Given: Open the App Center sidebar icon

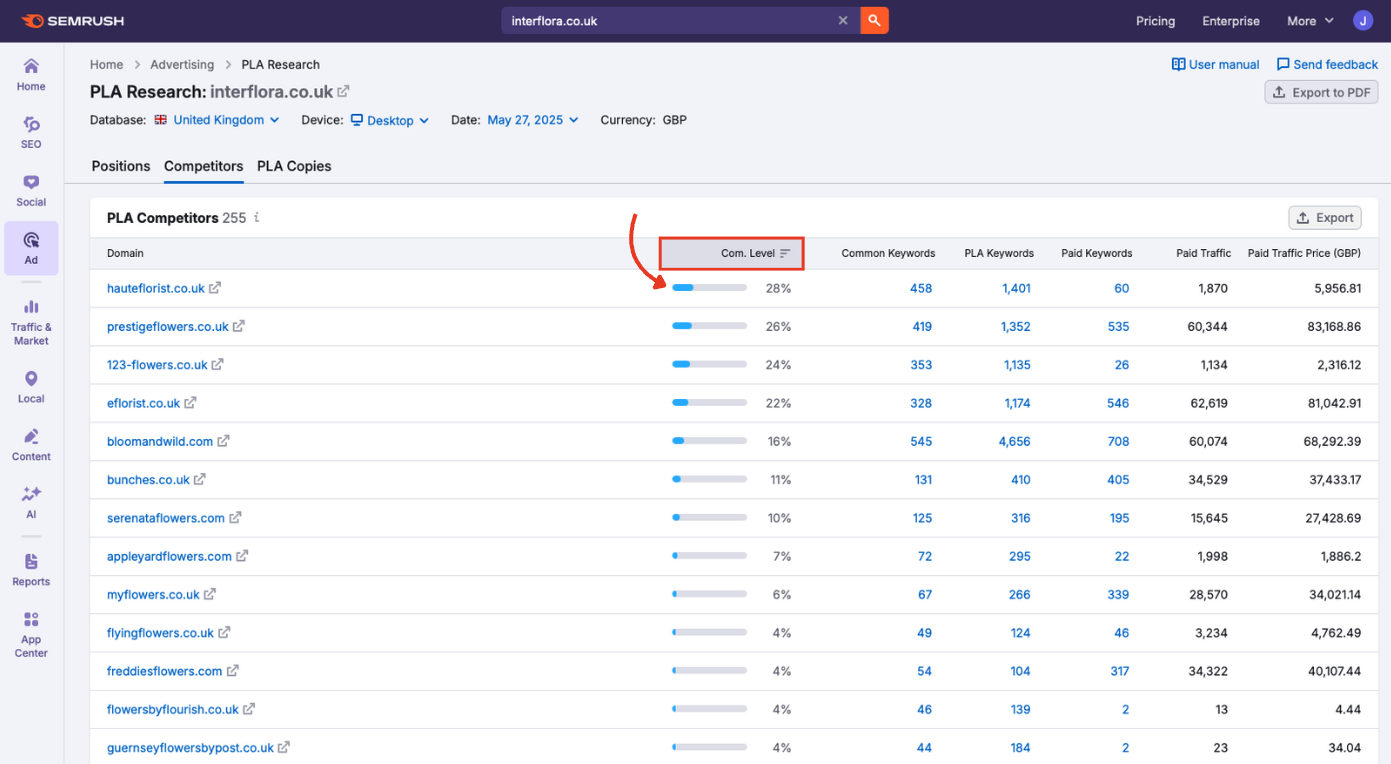Looking at the screenshot, I should point(31,634).
